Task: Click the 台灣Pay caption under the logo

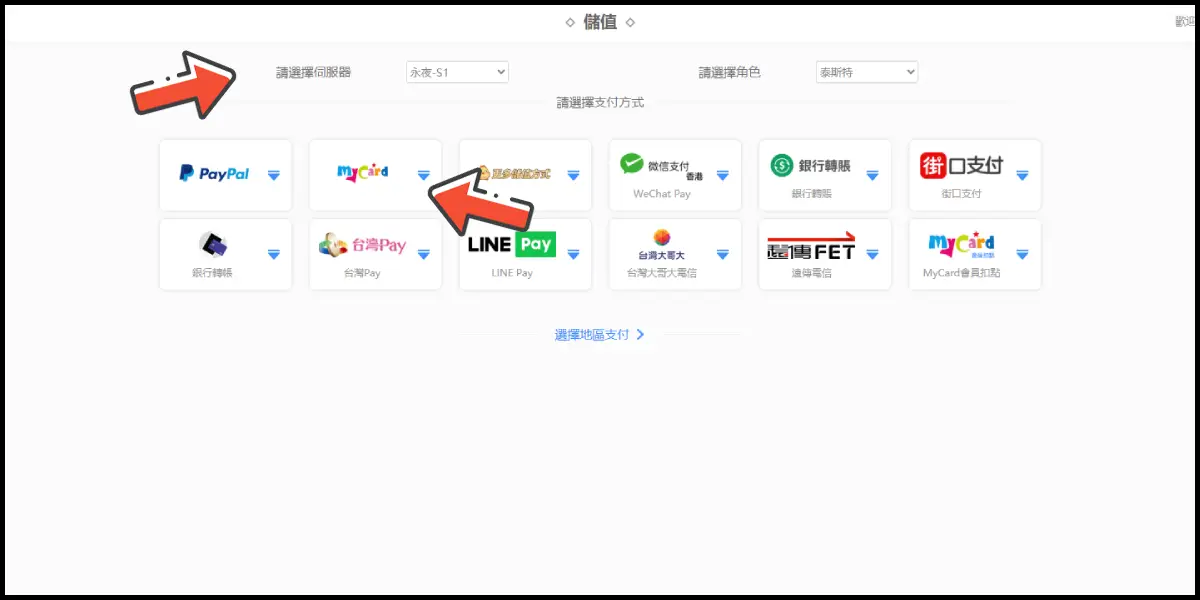Action: click(362, 273)
